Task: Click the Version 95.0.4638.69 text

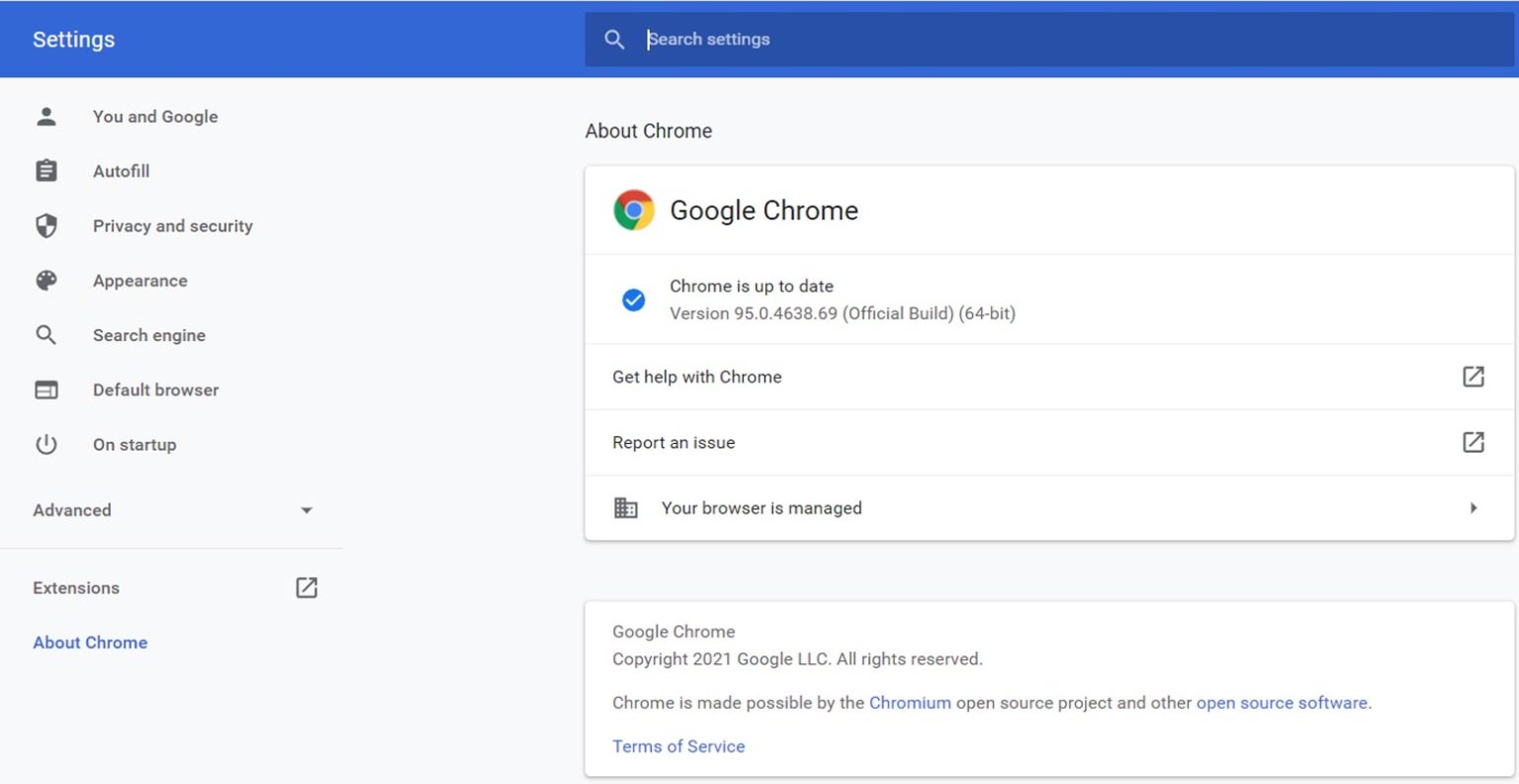Action: (x=843, y=313)
